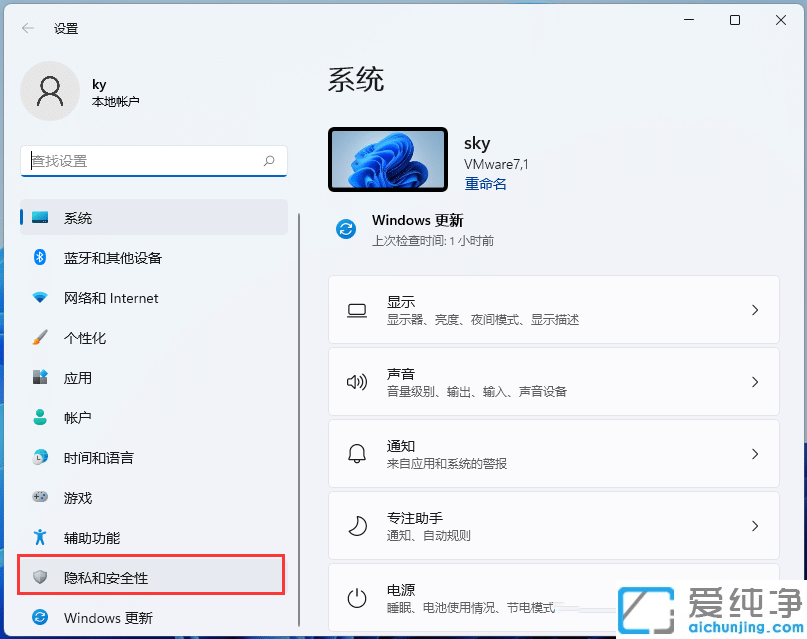Click the ky local account profile picture

click(x=50, y=90)
